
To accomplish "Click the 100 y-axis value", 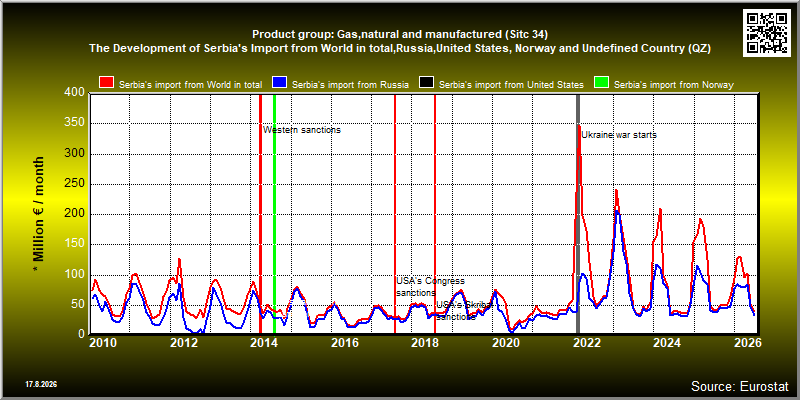I will tap(75, 275).
